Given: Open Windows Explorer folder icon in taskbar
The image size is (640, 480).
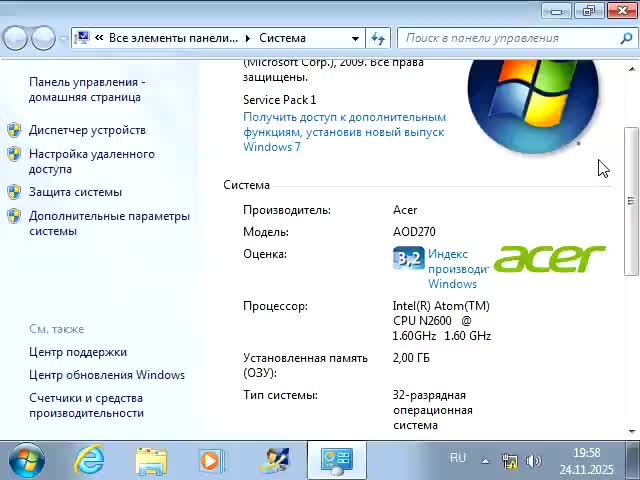Looking at the screenshot, I should coord(151,460).
